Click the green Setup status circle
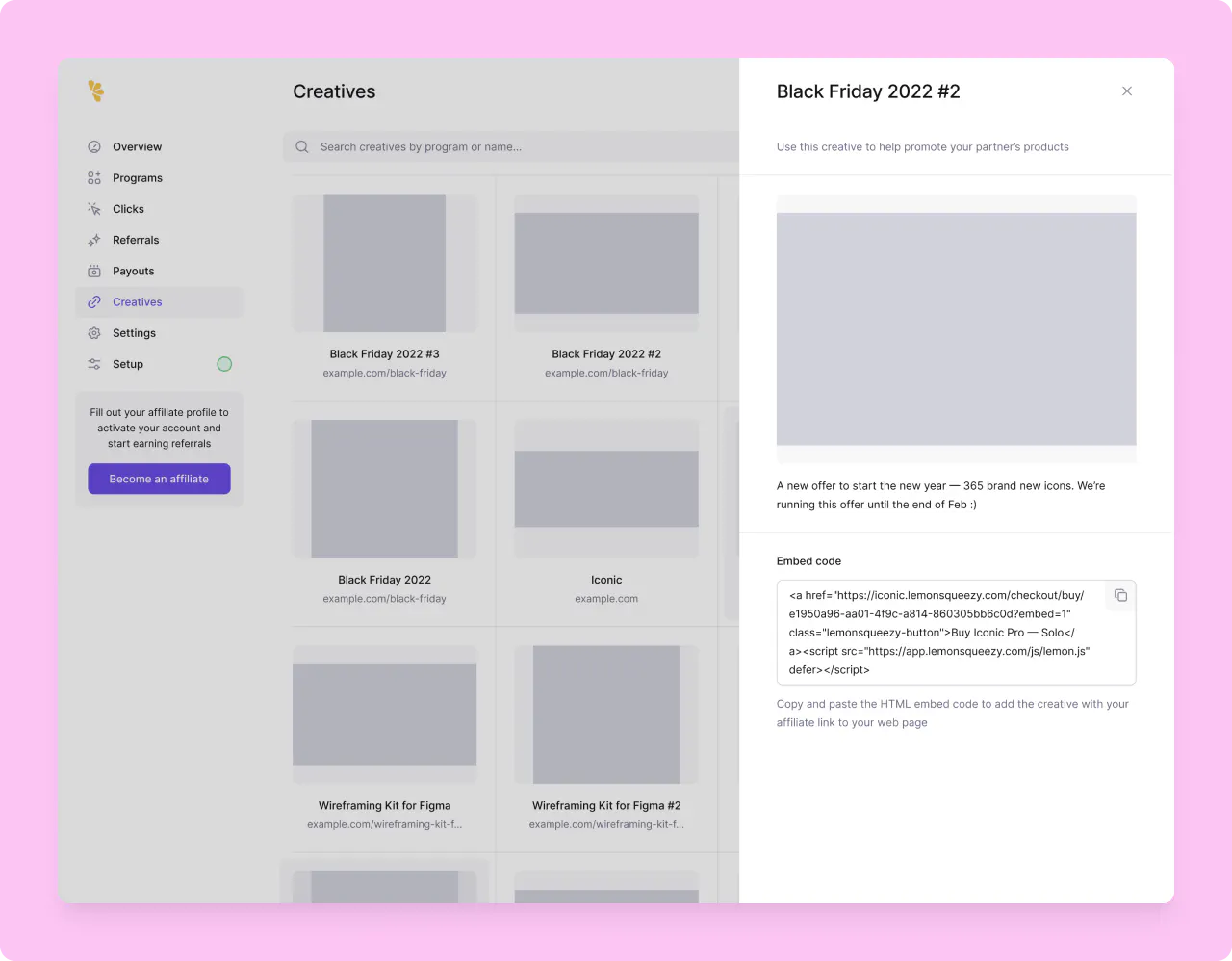1232x961 pixels. point(224,364)
